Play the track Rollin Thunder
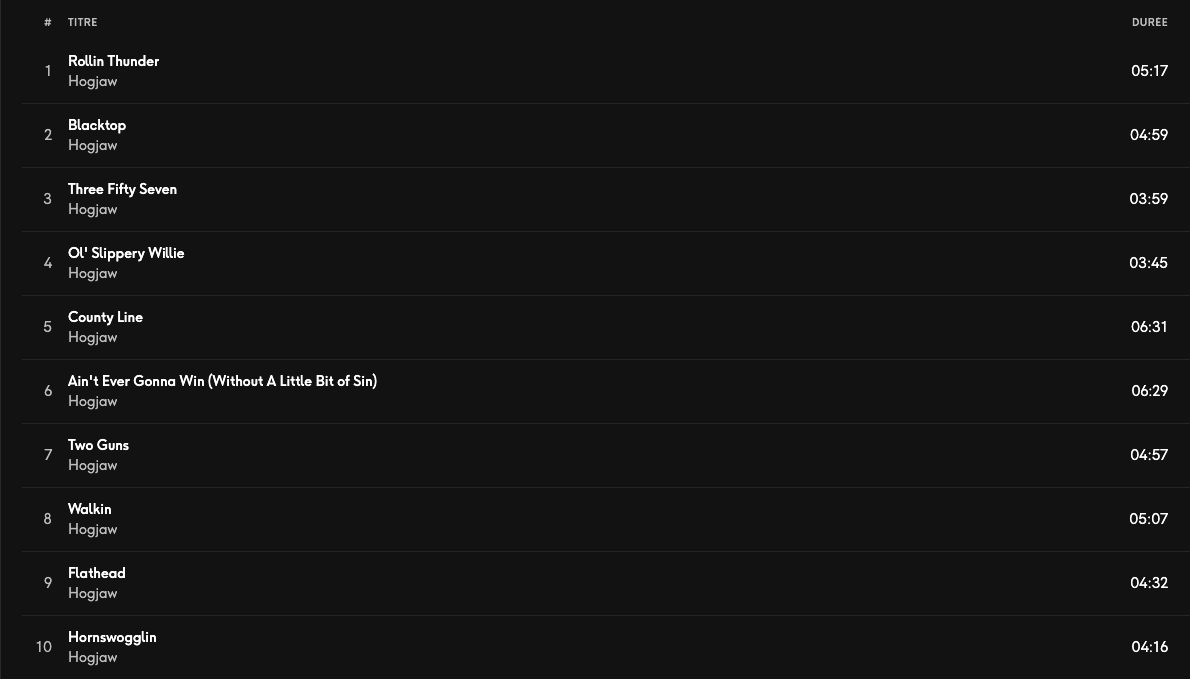 tap(113, 61)
